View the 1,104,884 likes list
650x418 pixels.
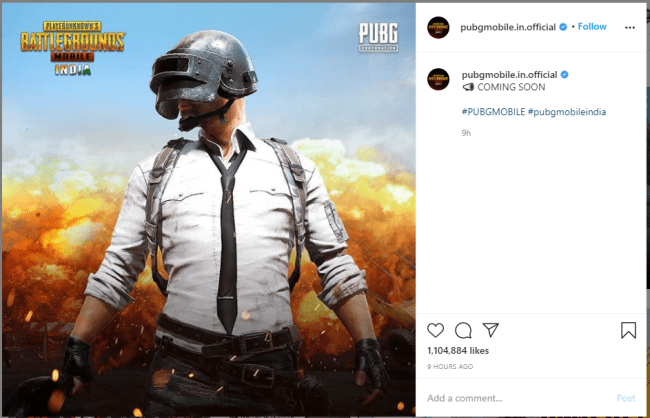[x=458, y=351]
